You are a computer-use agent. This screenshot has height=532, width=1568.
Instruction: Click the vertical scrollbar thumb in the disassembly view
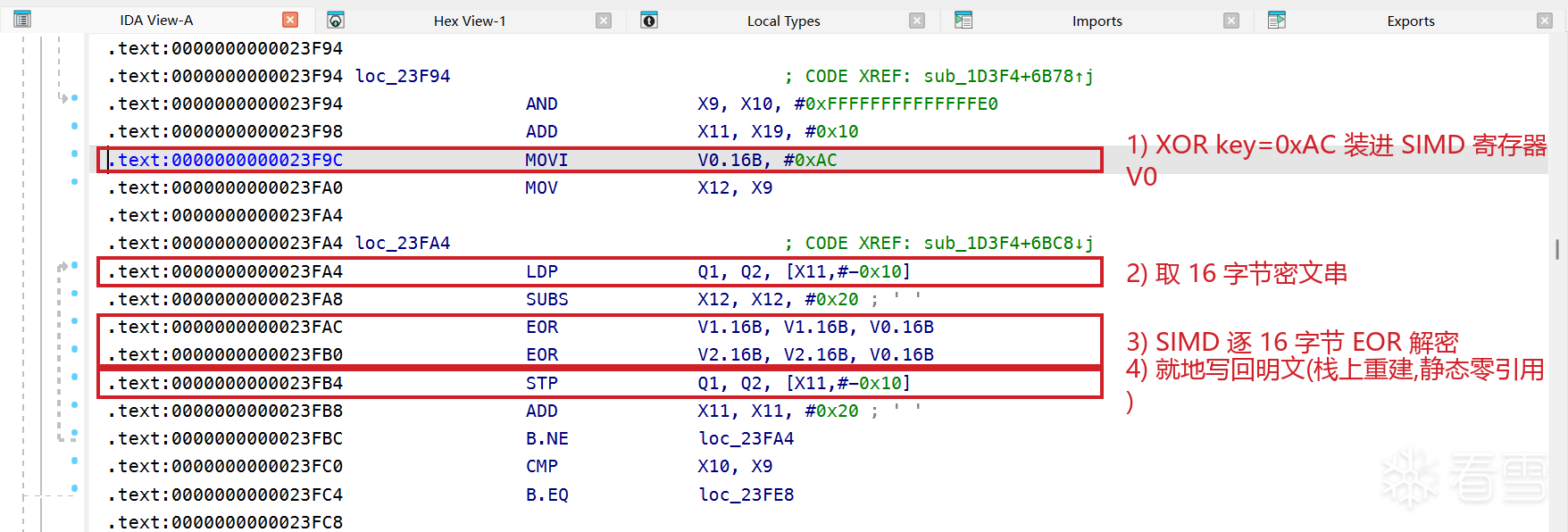coord(1557,248)
